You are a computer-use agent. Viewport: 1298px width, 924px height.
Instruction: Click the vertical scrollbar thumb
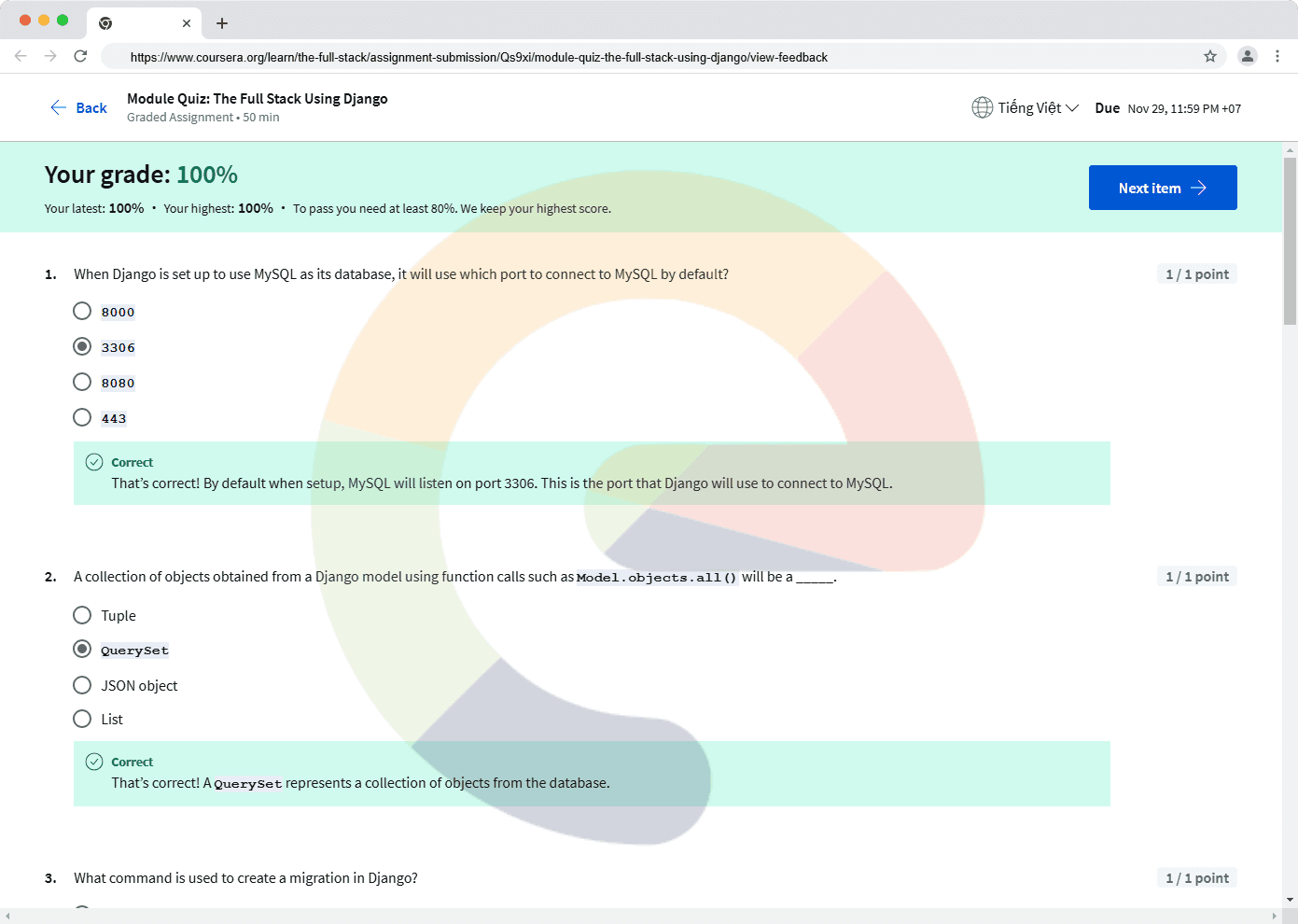[1291, 241]
